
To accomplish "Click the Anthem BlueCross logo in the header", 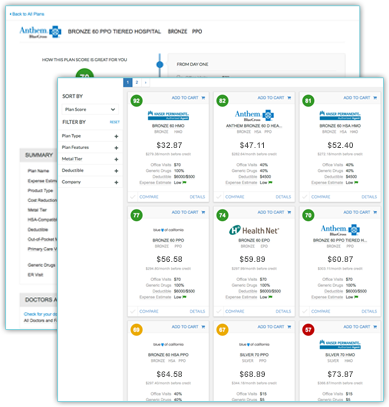I will 40,32.
